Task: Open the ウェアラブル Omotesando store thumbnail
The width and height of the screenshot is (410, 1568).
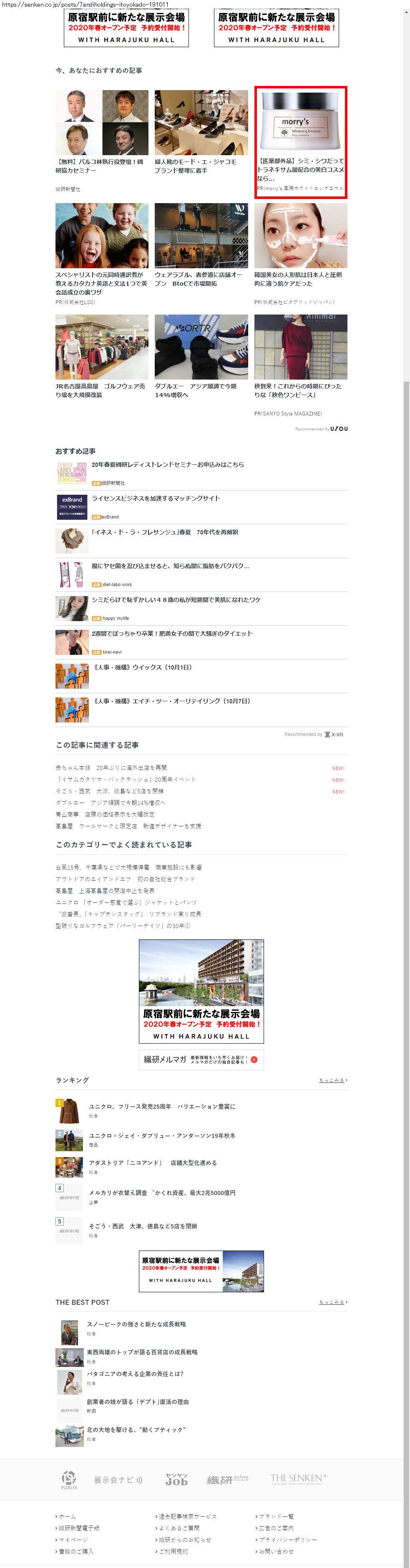Action: [x=201, y=236]
